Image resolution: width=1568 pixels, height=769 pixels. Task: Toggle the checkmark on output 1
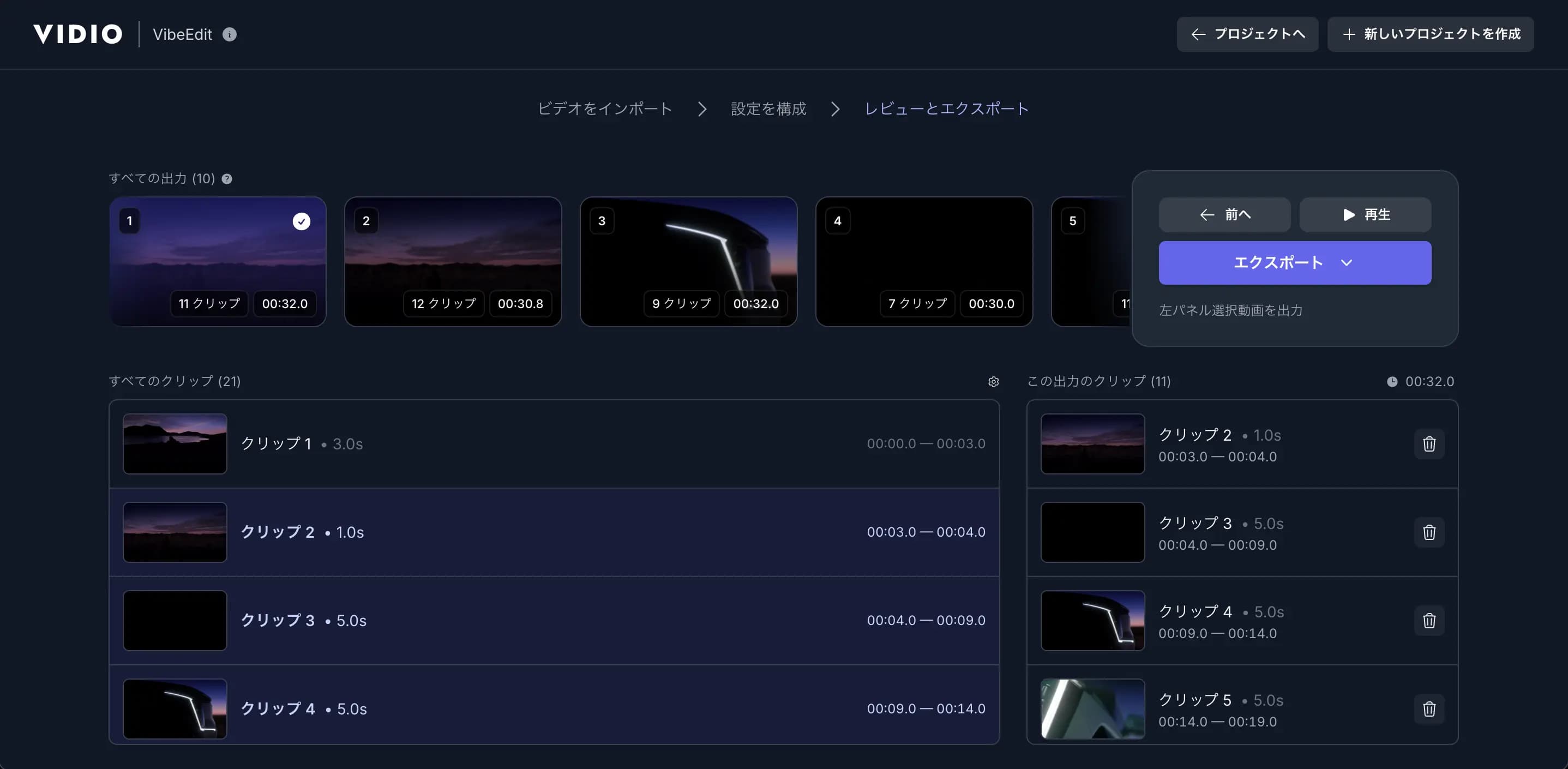[x=301, y=221]
